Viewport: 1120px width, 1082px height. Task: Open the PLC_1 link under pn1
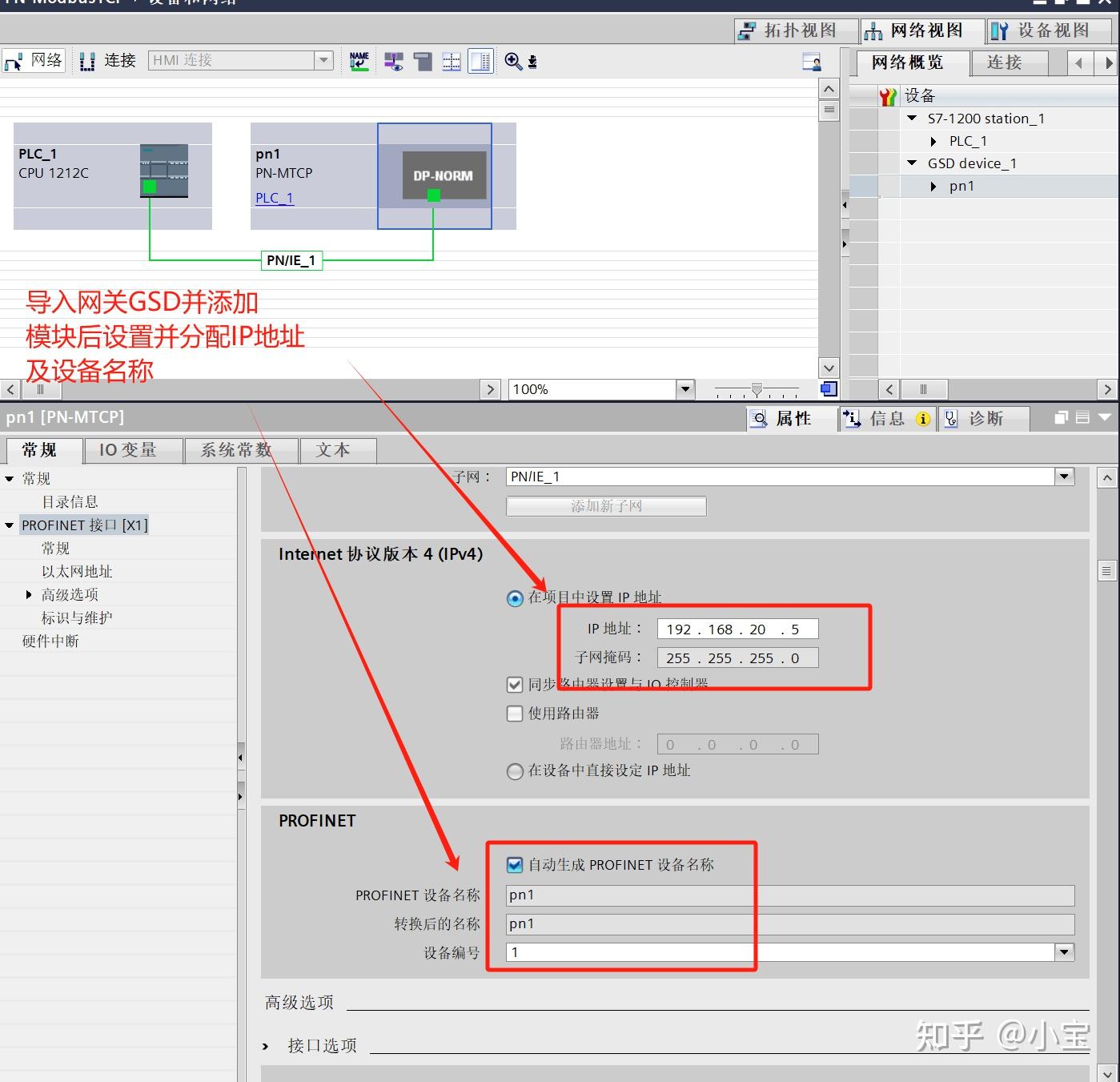click(274, 198)
